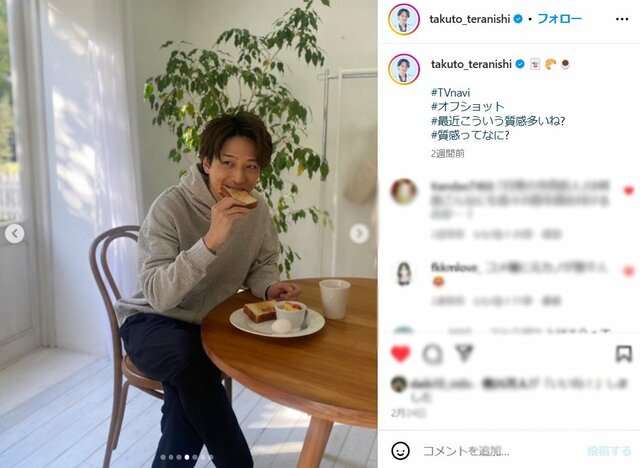Toggle the heart on the first comment

pyautogui.click(x=629, y=191)
